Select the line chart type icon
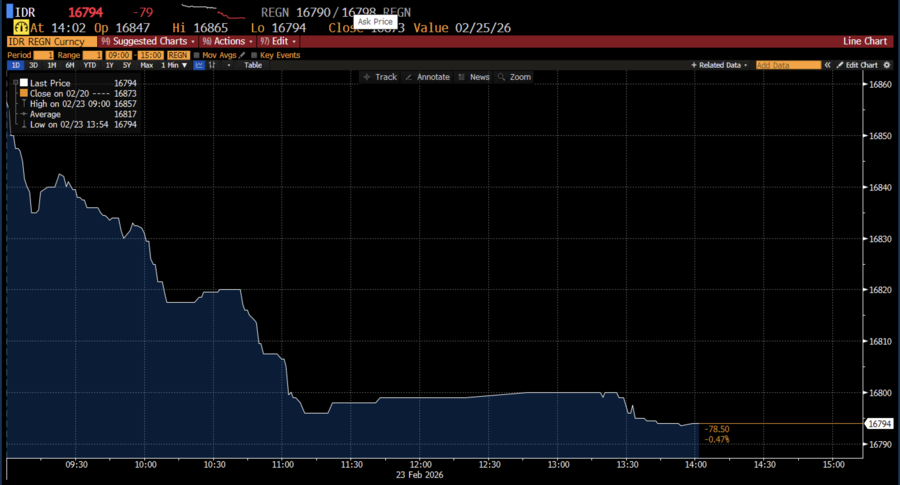900x485 pixels. tap(200, 65)
